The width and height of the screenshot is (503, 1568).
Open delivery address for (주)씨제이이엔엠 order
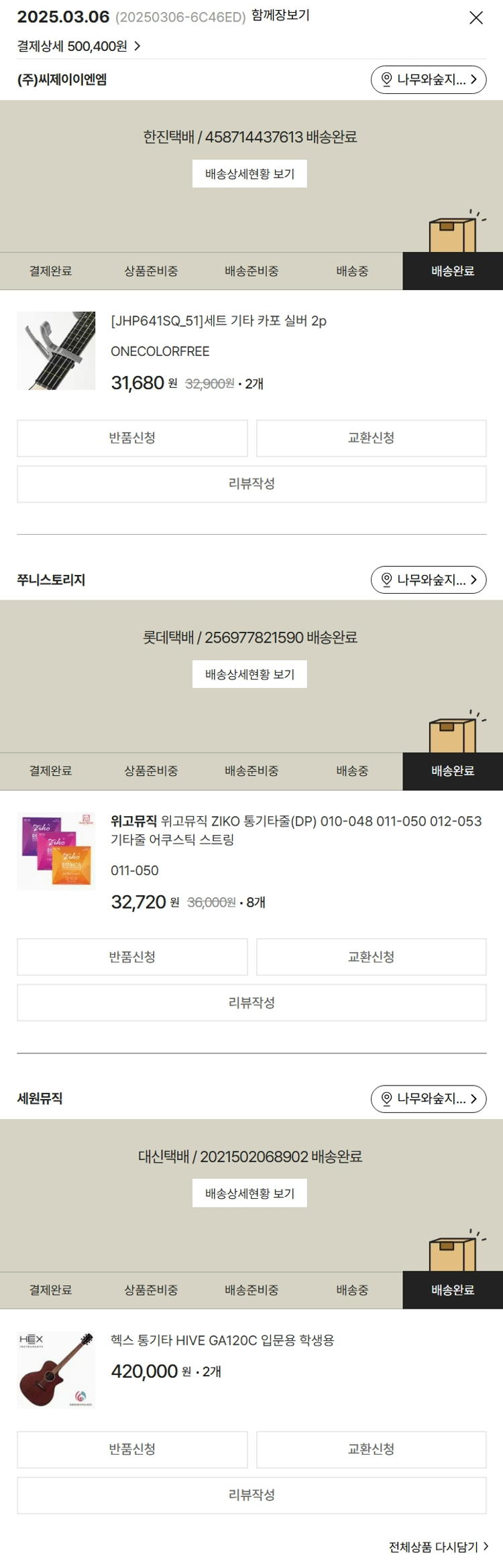(x=429, y=80)
